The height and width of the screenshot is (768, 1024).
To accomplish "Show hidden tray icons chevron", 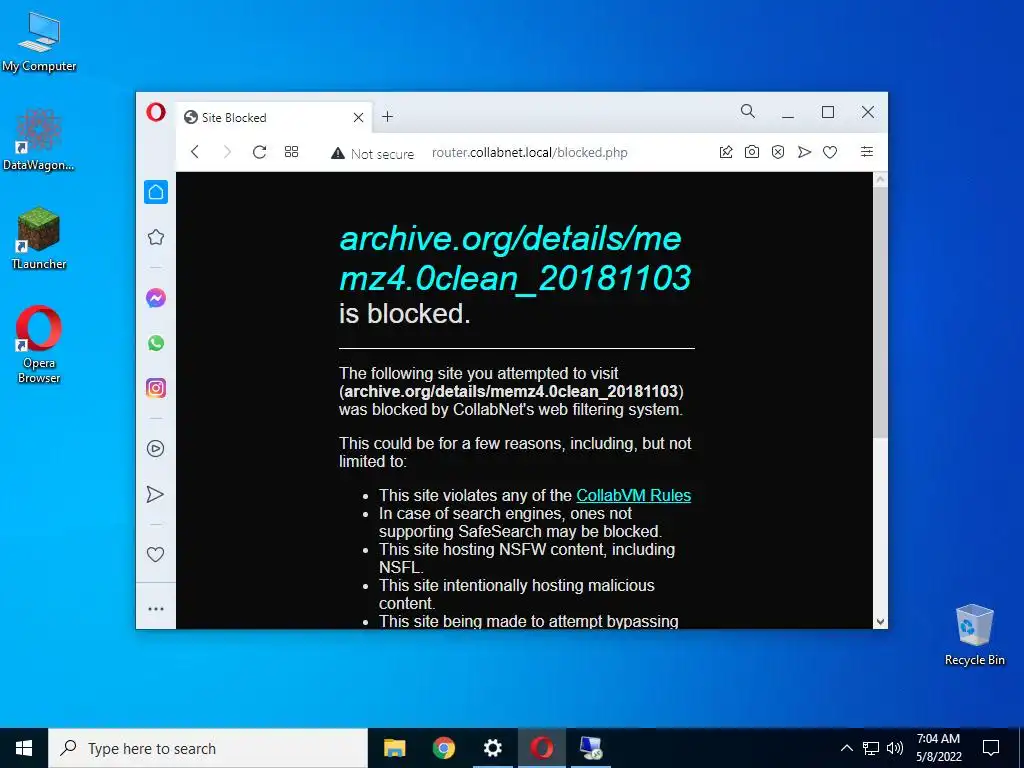I will pyautogui.click(x=846, y=748).
